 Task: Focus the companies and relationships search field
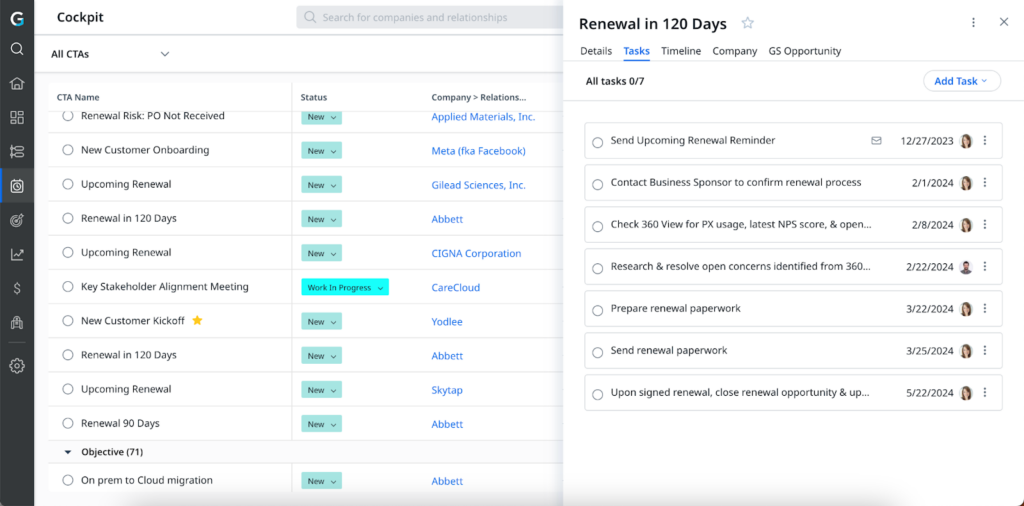(430, 18)
